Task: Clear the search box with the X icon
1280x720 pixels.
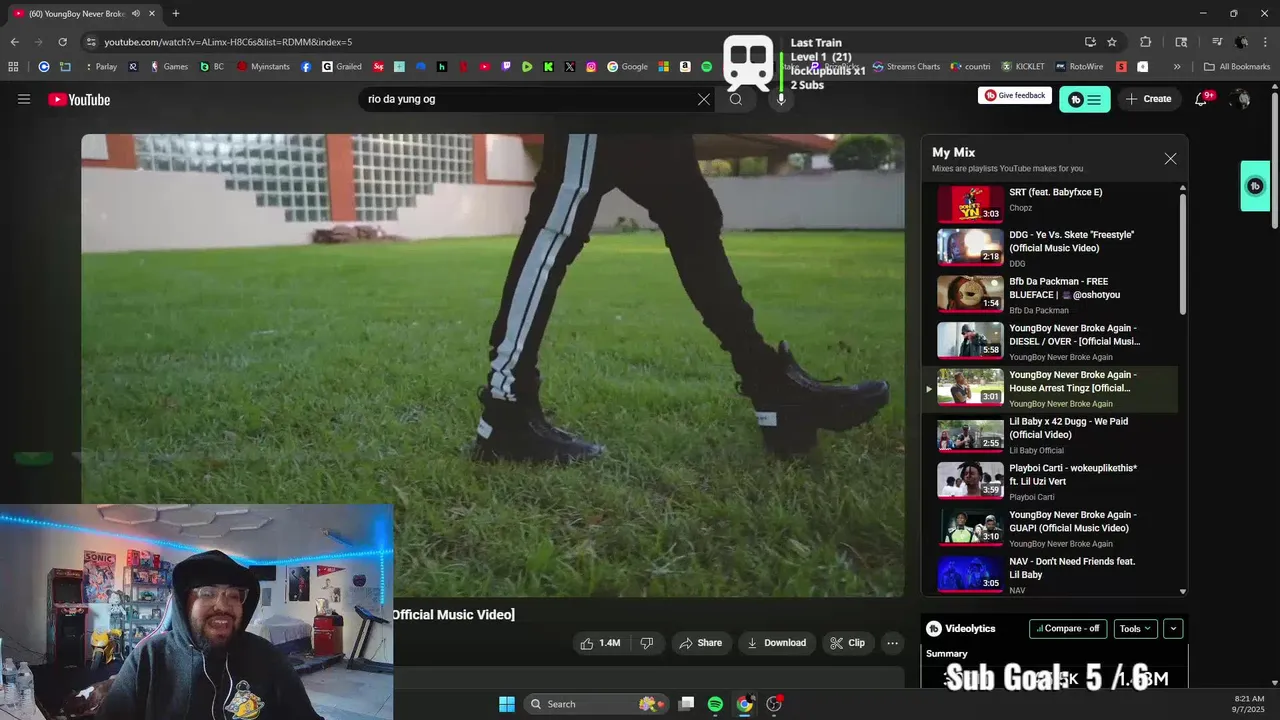Action: 704,99
